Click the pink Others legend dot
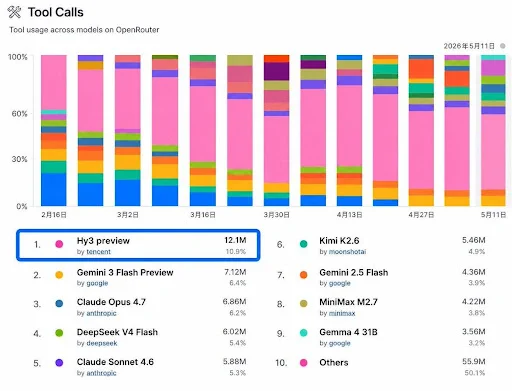The height and width of the screenshot is (391, 512). [x=303, y=363]
